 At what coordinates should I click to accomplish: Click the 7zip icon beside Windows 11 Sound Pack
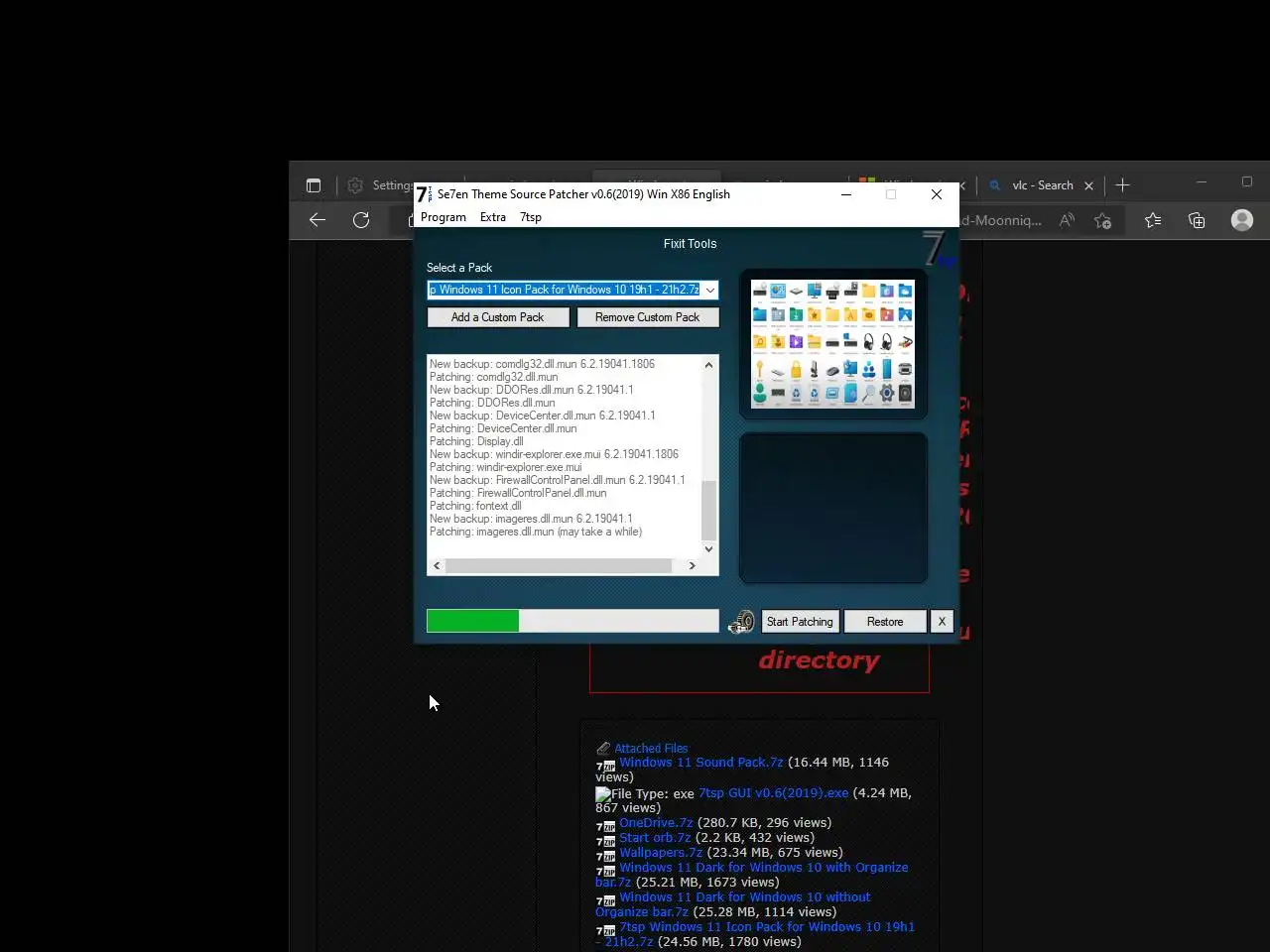[x=605, y=766]
